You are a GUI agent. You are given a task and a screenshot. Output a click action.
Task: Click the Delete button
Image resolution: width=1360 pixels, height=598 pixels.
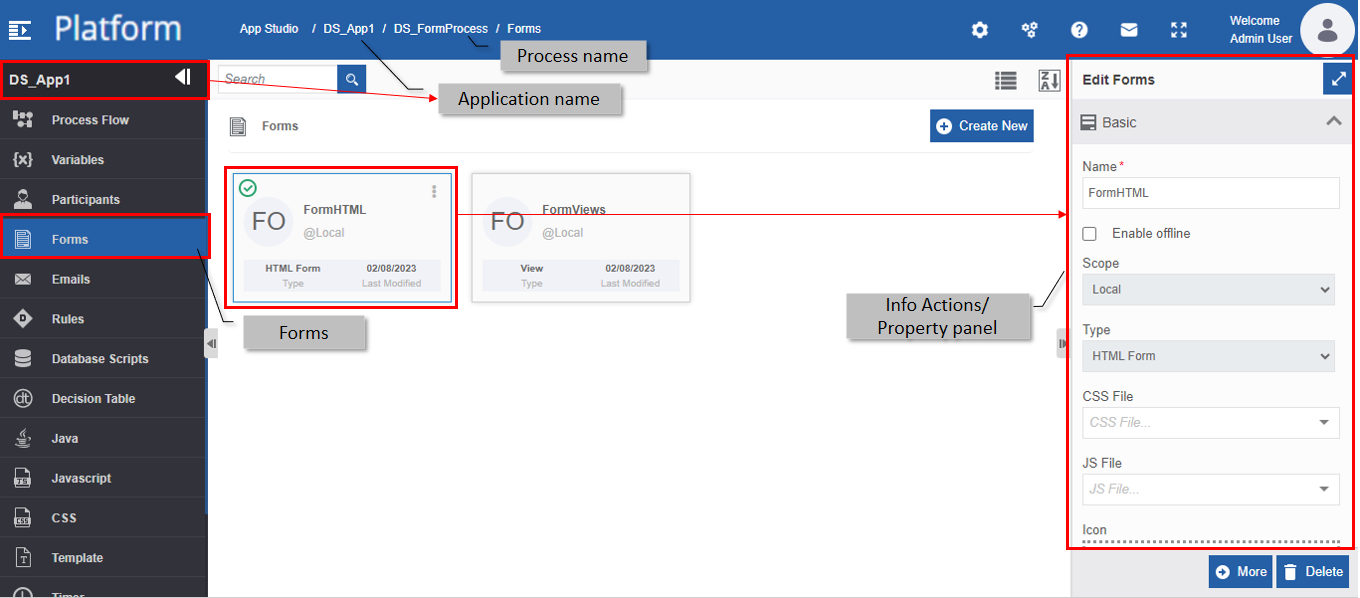coord(1312,572)
